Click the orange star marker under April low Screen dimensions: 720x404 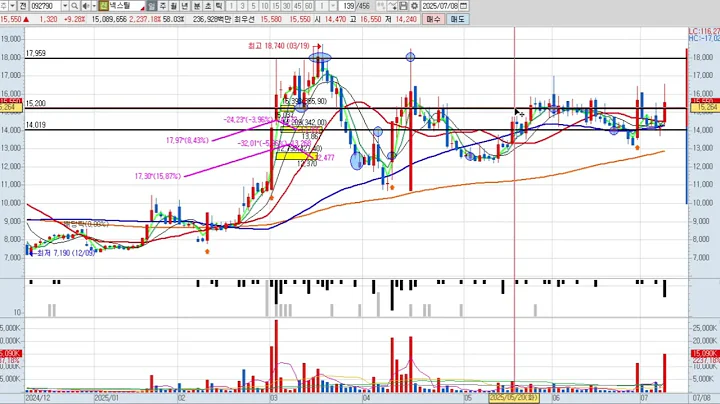click(x=392, y=187)
